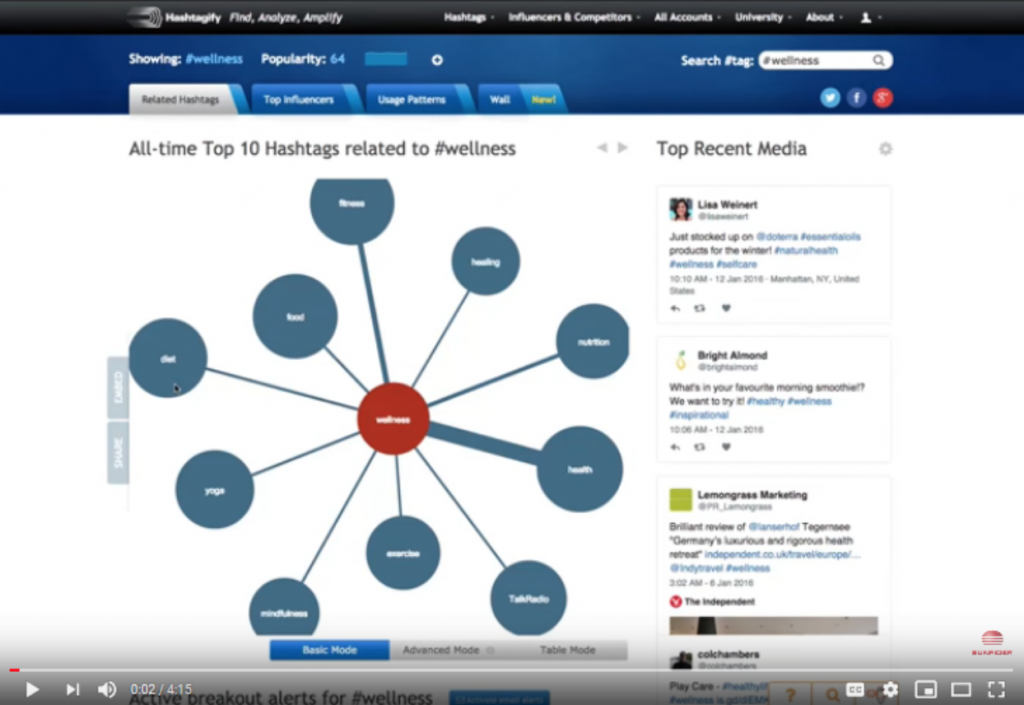
Task: Mute the video volume
Action: point(107,689)
